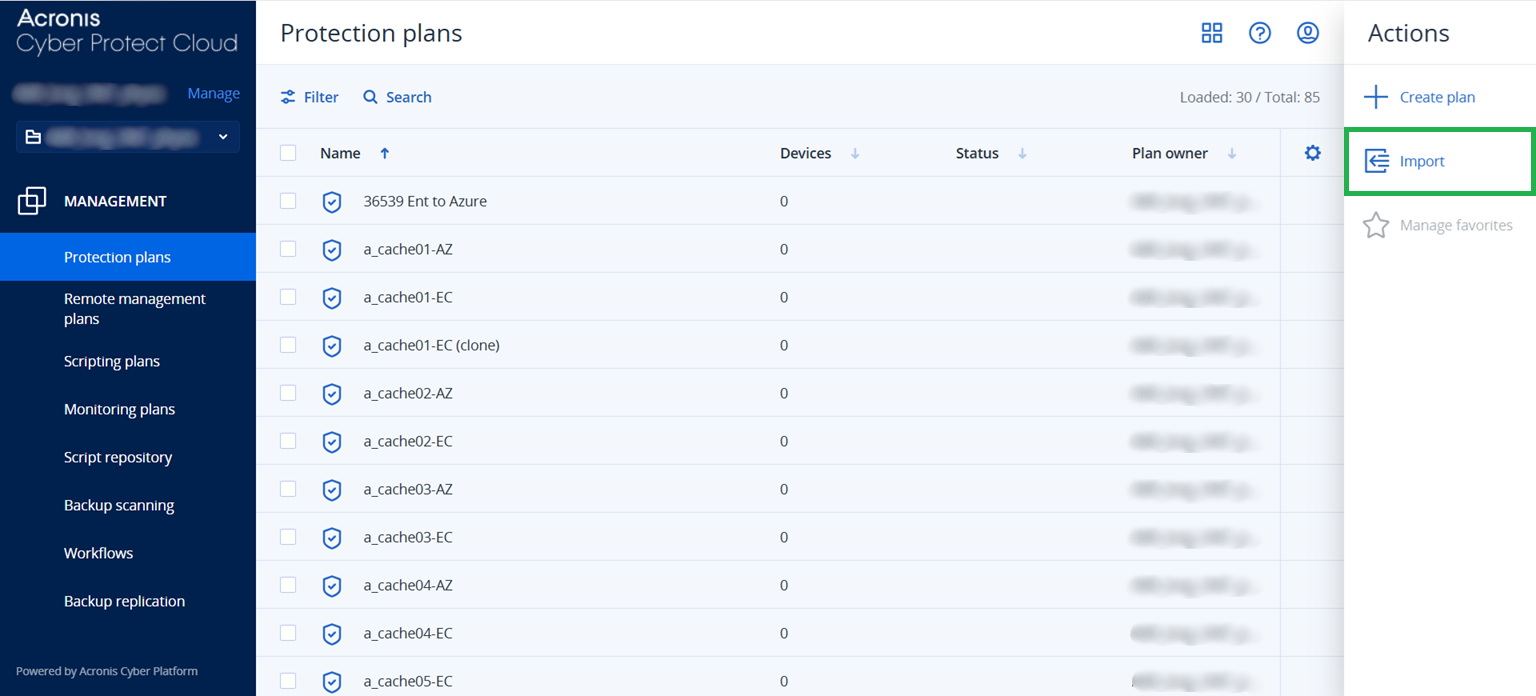The image size is (1536, 696).
Task: Check the a_cache03-AZ row checkbox
Action: tap(288, 489)
